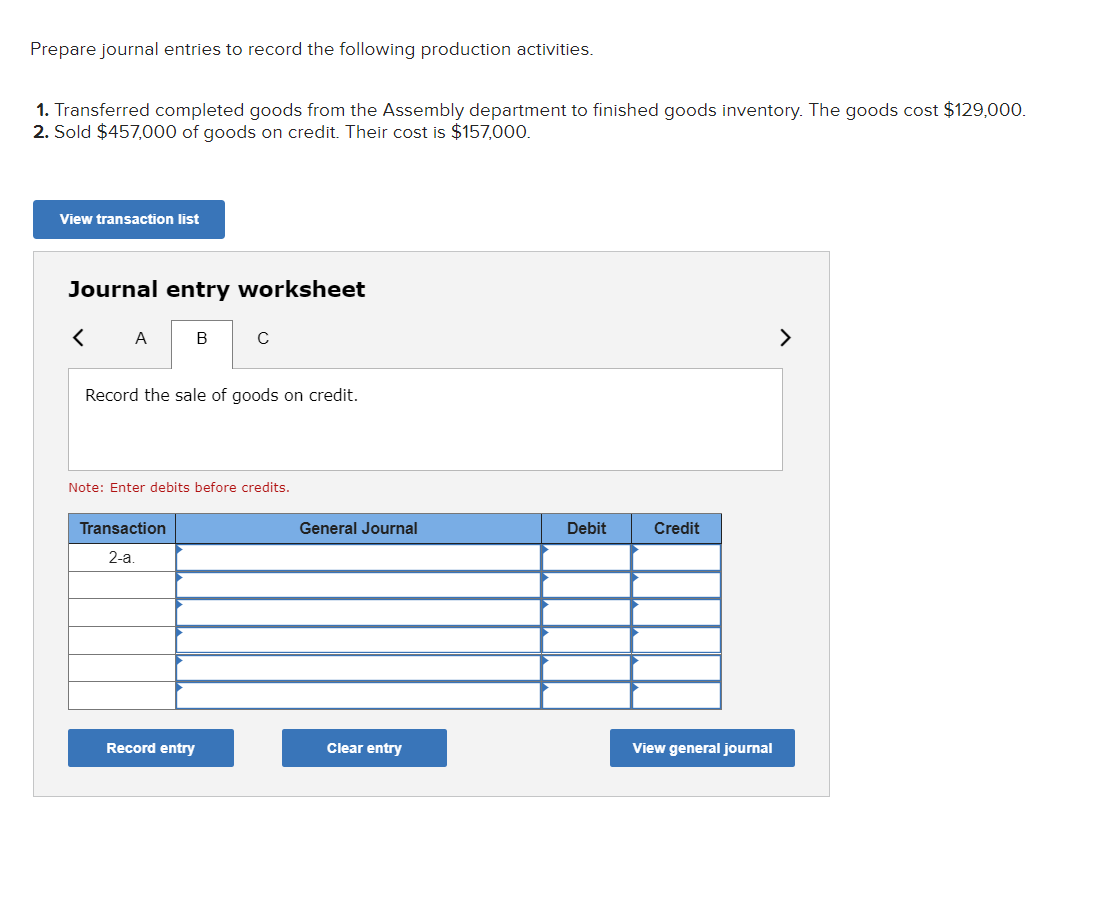Open the second row General Journal account dropdown
1102x898 pixels.
click(358, 585)
